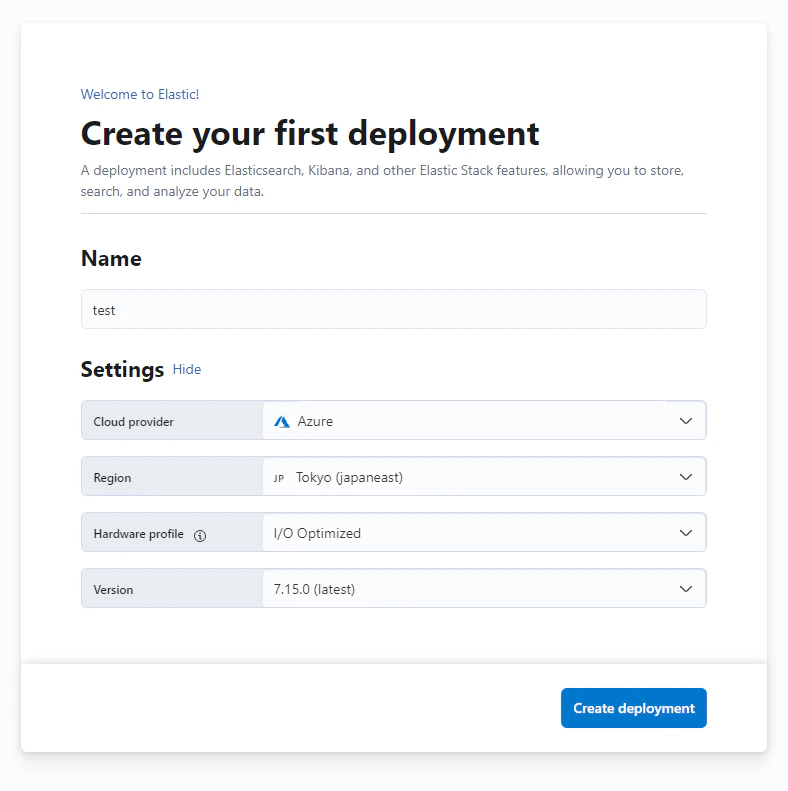Open the Region dropdown showing Tokyo
The width and height of the screenshot is (788, 791).
click(x=484, y=477)
